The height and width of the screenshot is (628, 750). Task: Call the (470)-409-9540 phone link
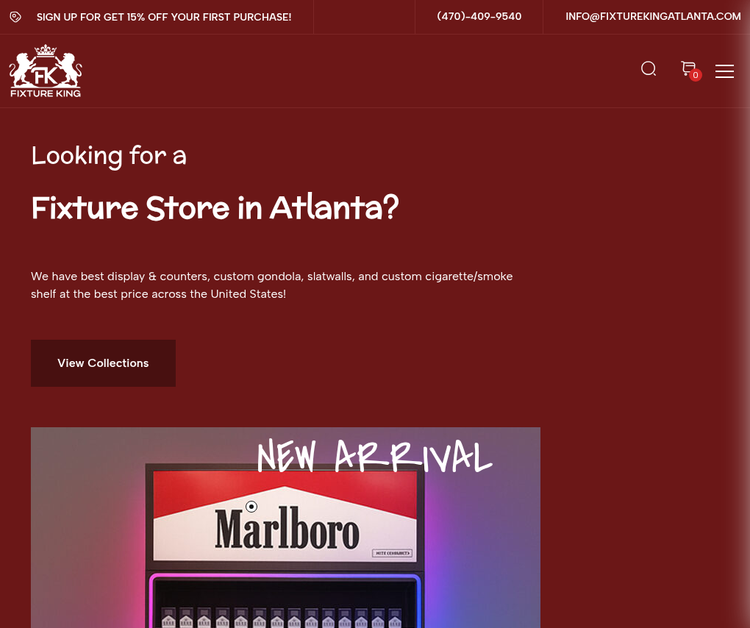pos(479,17)
